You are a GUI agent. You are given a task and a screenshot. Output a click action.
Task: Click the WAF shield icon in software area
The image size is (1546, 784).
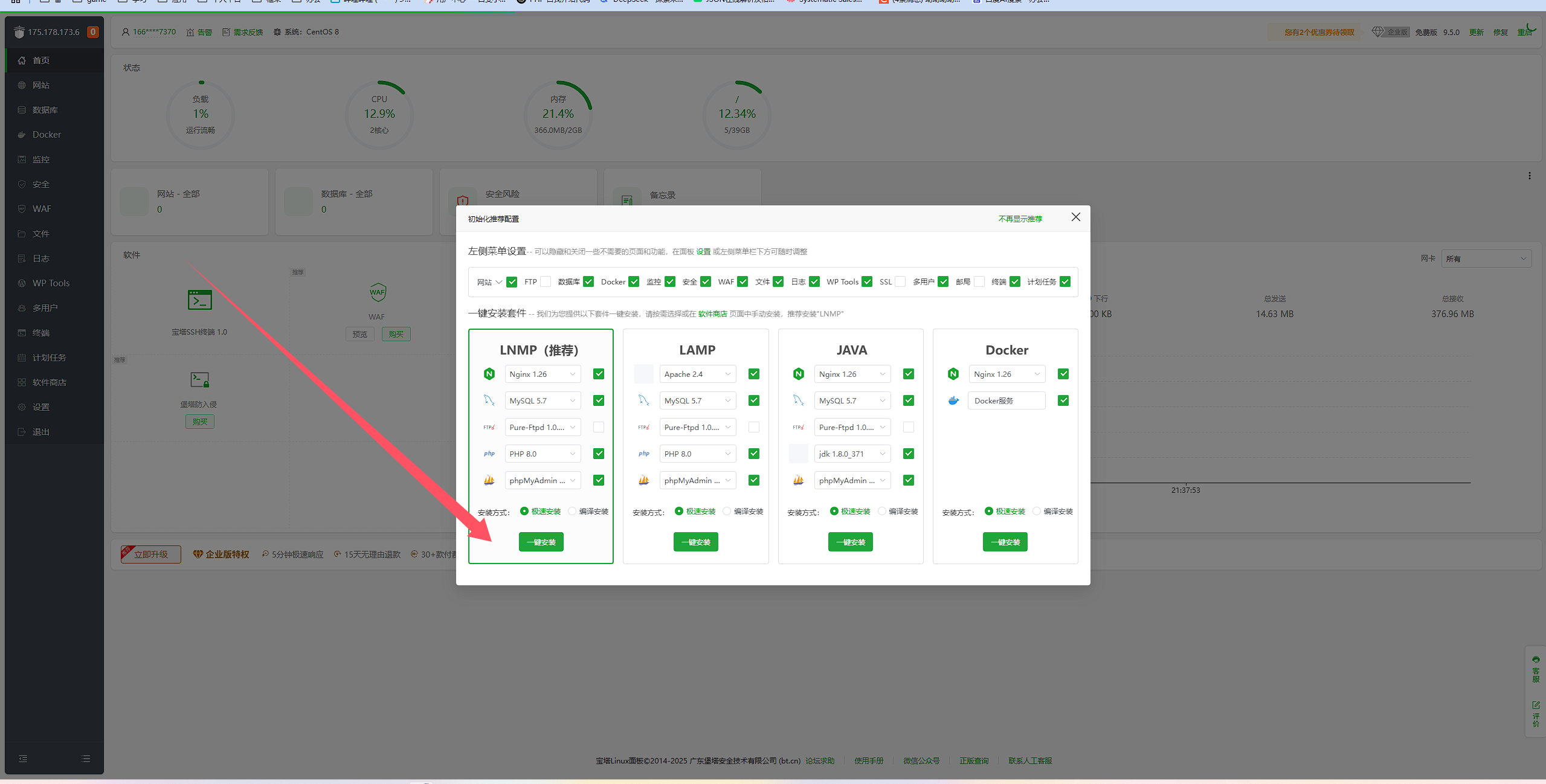(378, 293)
